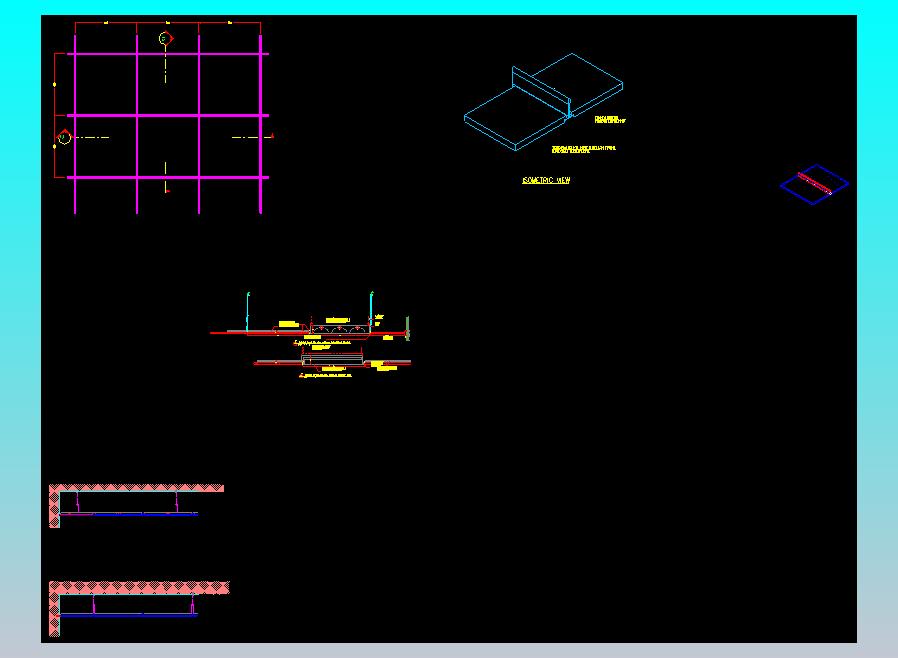Click the circular grid bubble left of the magenta grid
Image resolution: width=898 pixels, height=658 pixels.
coord(64,137)
